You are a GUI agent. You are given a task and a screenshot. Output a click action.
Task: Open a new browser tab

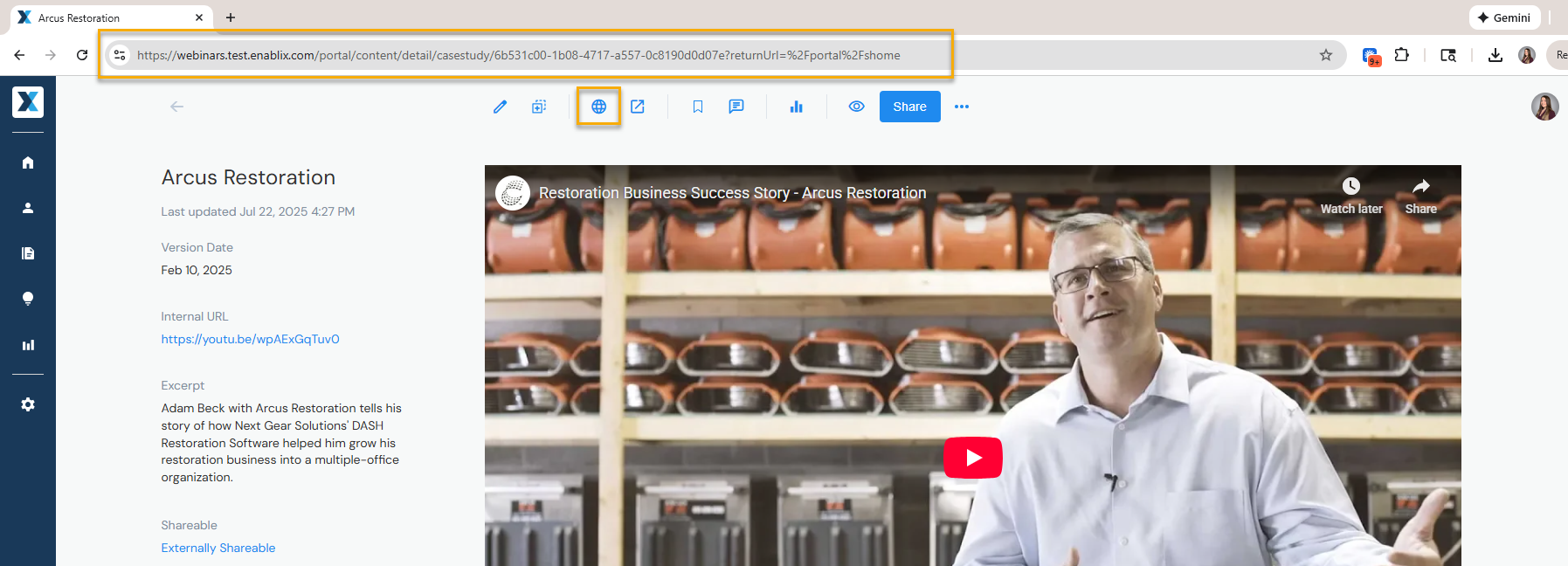(231, 17)
